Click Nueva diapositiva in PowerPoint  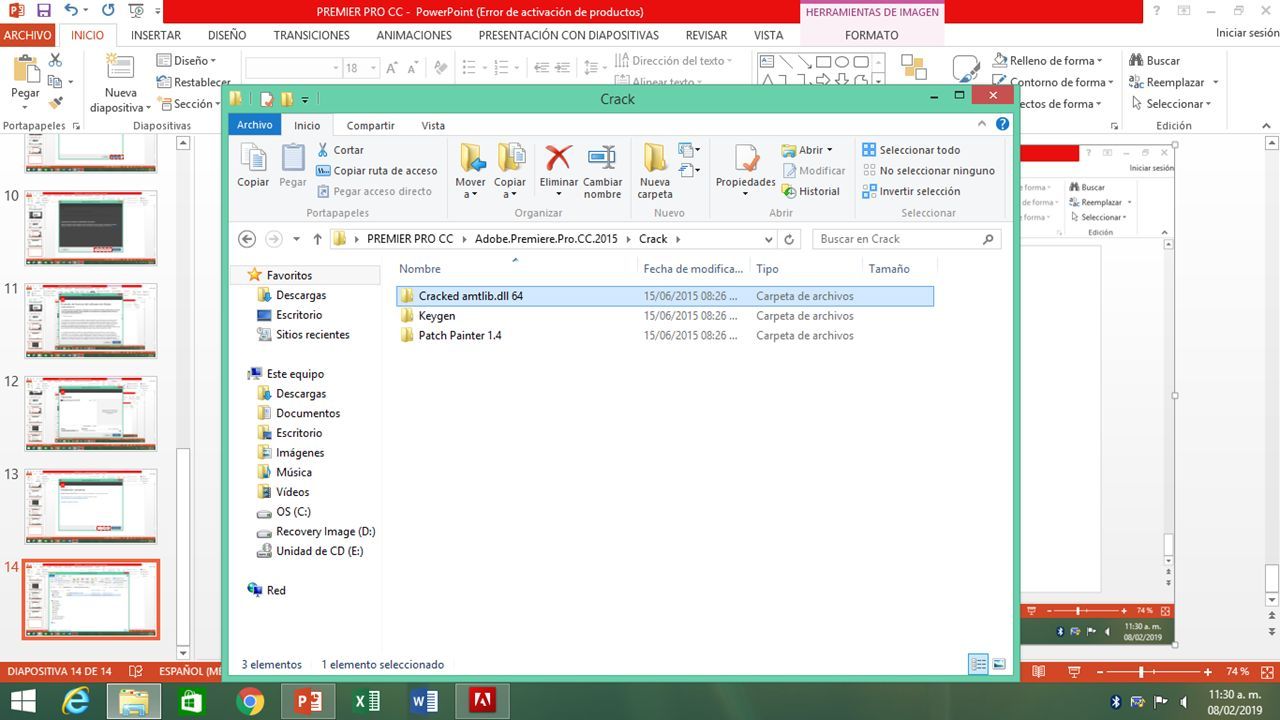pyautogui.click(x=120, y=83)
